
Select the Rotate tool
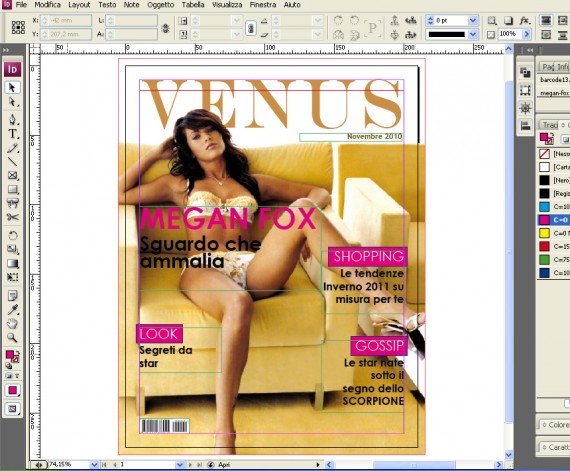point(12,236)
